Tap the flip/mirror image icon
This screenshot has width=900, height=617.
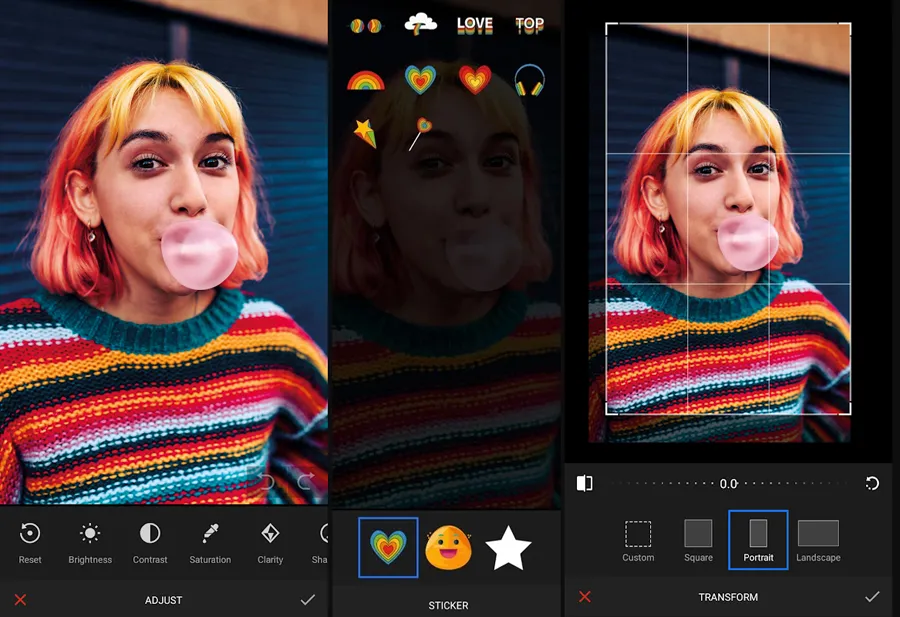click(585, 484)
